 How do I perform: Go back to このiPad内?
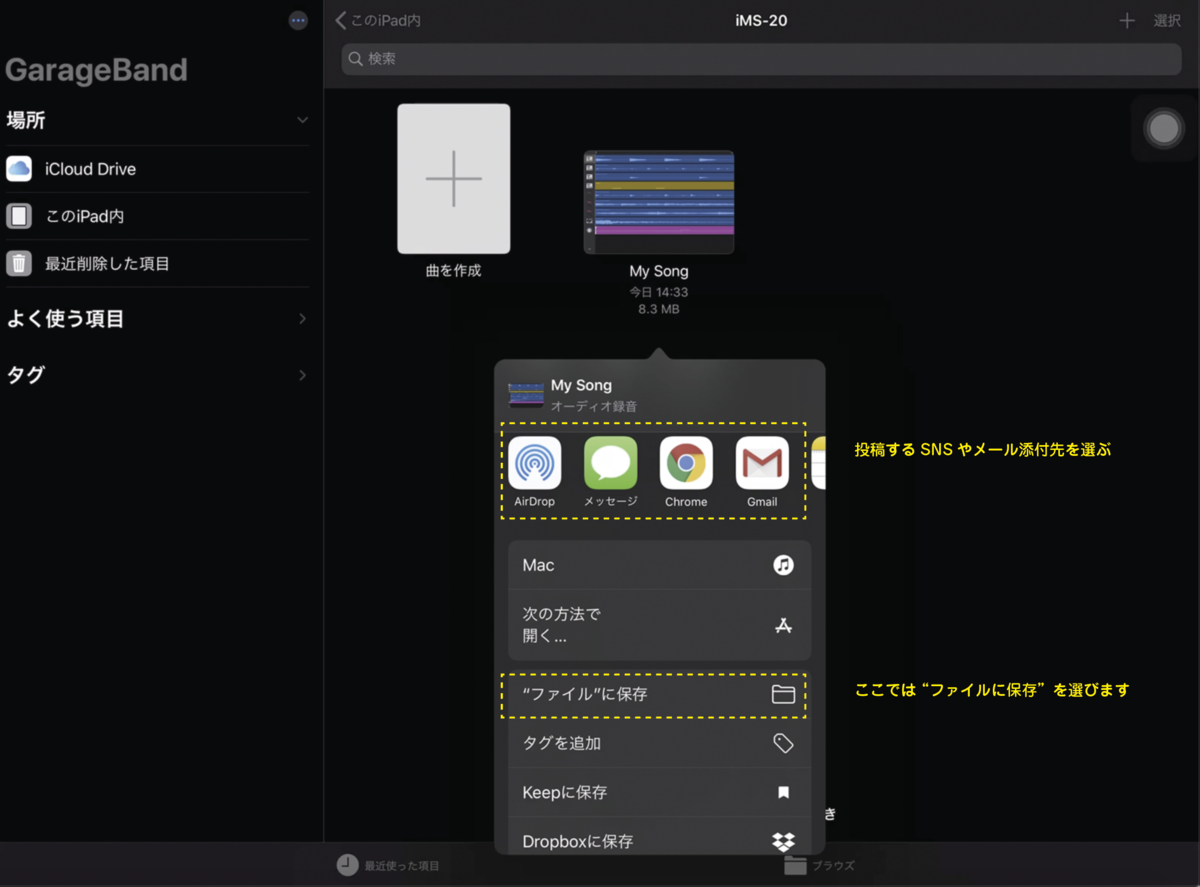coord(378,20)
